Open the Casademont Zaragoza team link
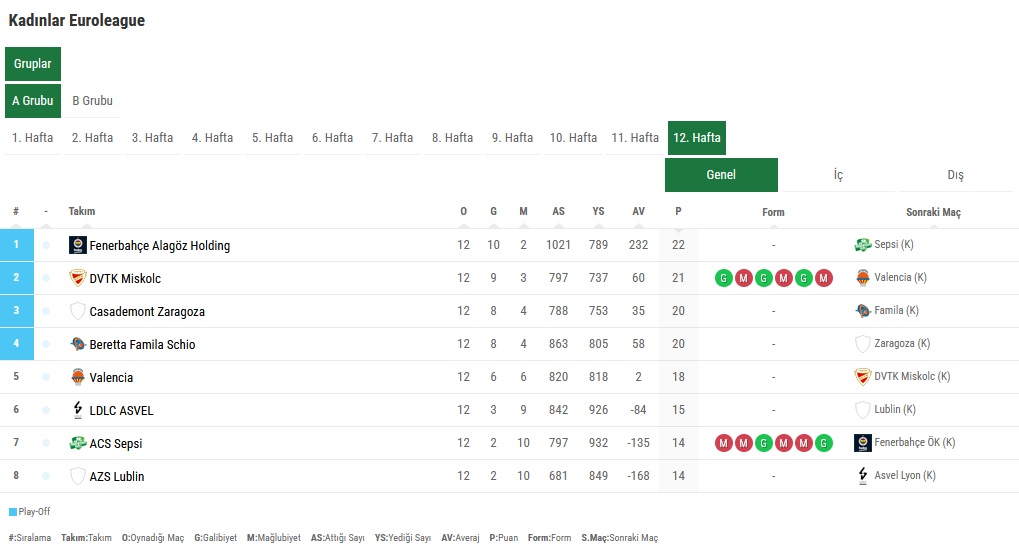Image resolution: width=1019 pixels, height=559 pixels. (x=147, y=311)
